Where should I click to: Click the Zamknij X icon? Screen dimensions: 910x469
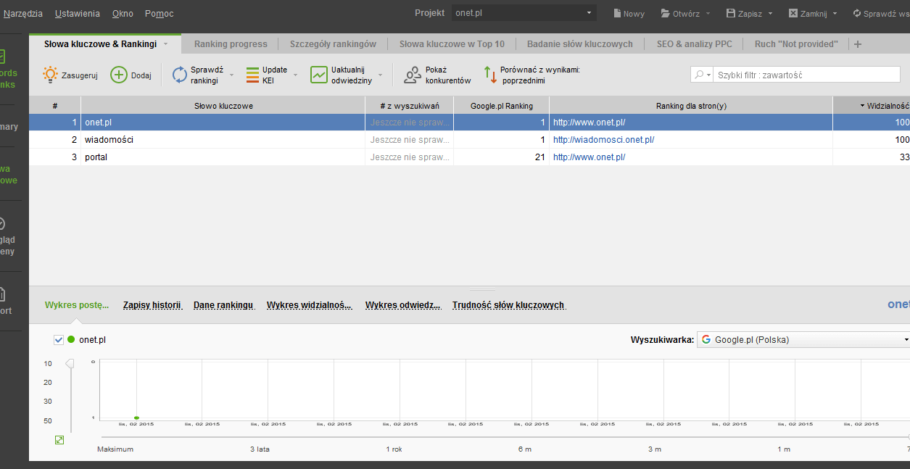793,13
